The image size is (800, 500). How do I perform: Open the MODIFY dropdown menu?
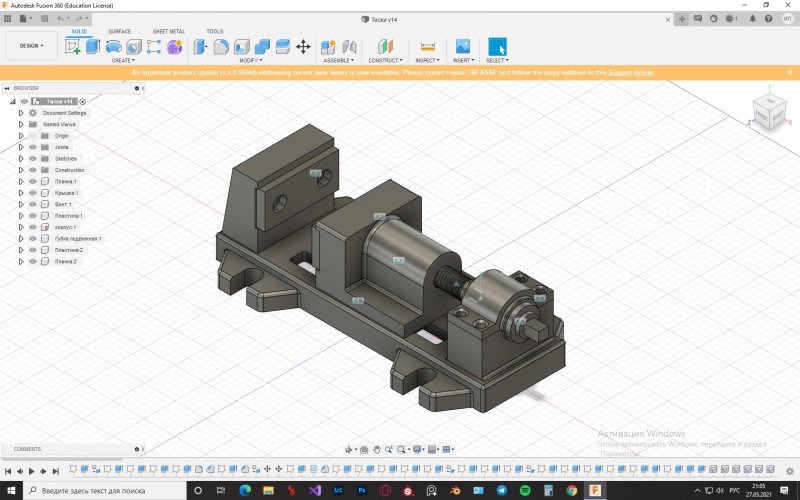pos(250,60)
